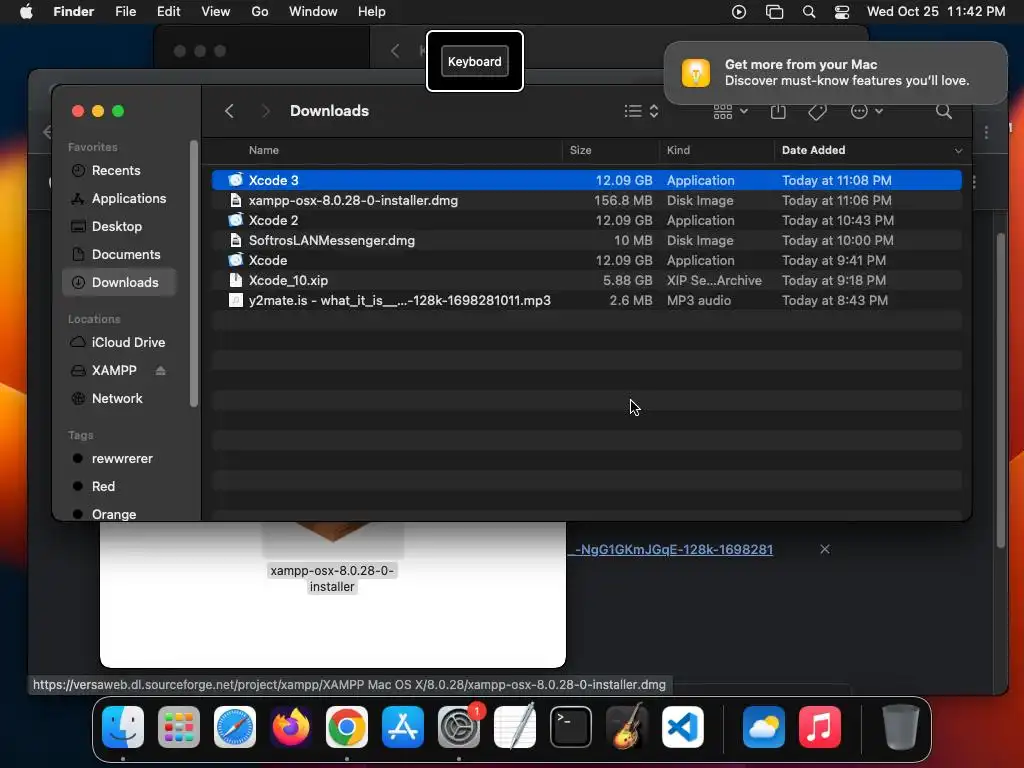This screenshot has height=768, width=1024.
Task: Open Applications in Finder sidebar
Action: pos(119,199)
